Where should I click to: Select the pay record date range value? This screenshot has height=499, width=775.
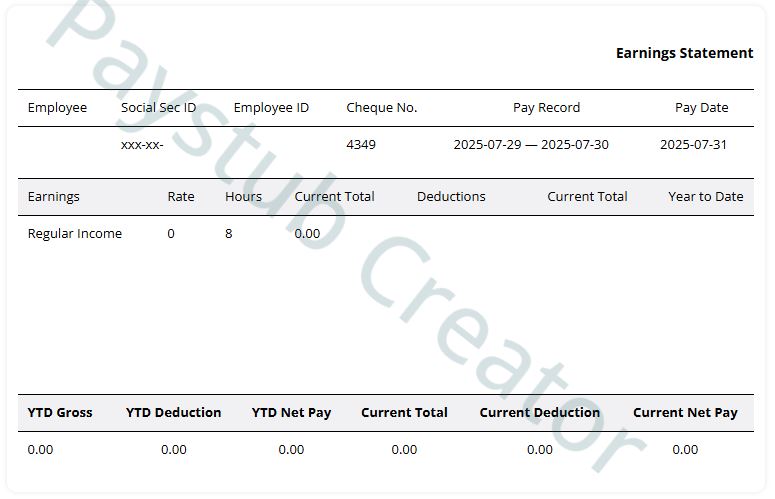coord(530,145)
